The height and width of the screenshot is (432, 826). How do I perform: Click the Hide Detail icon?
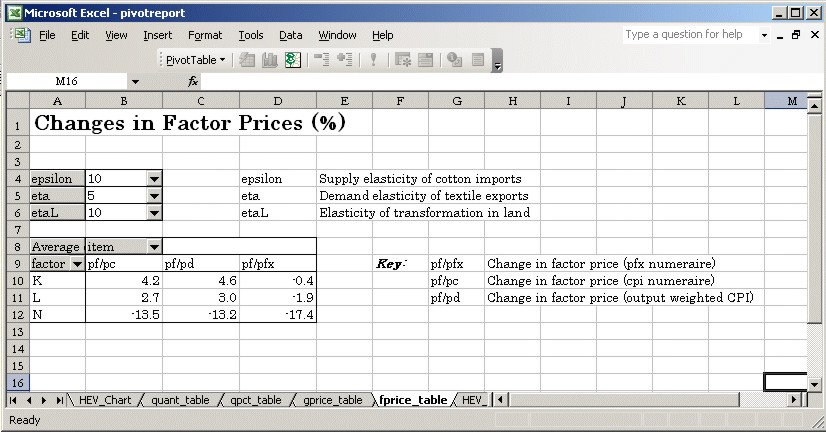click(x=322, y=60)
